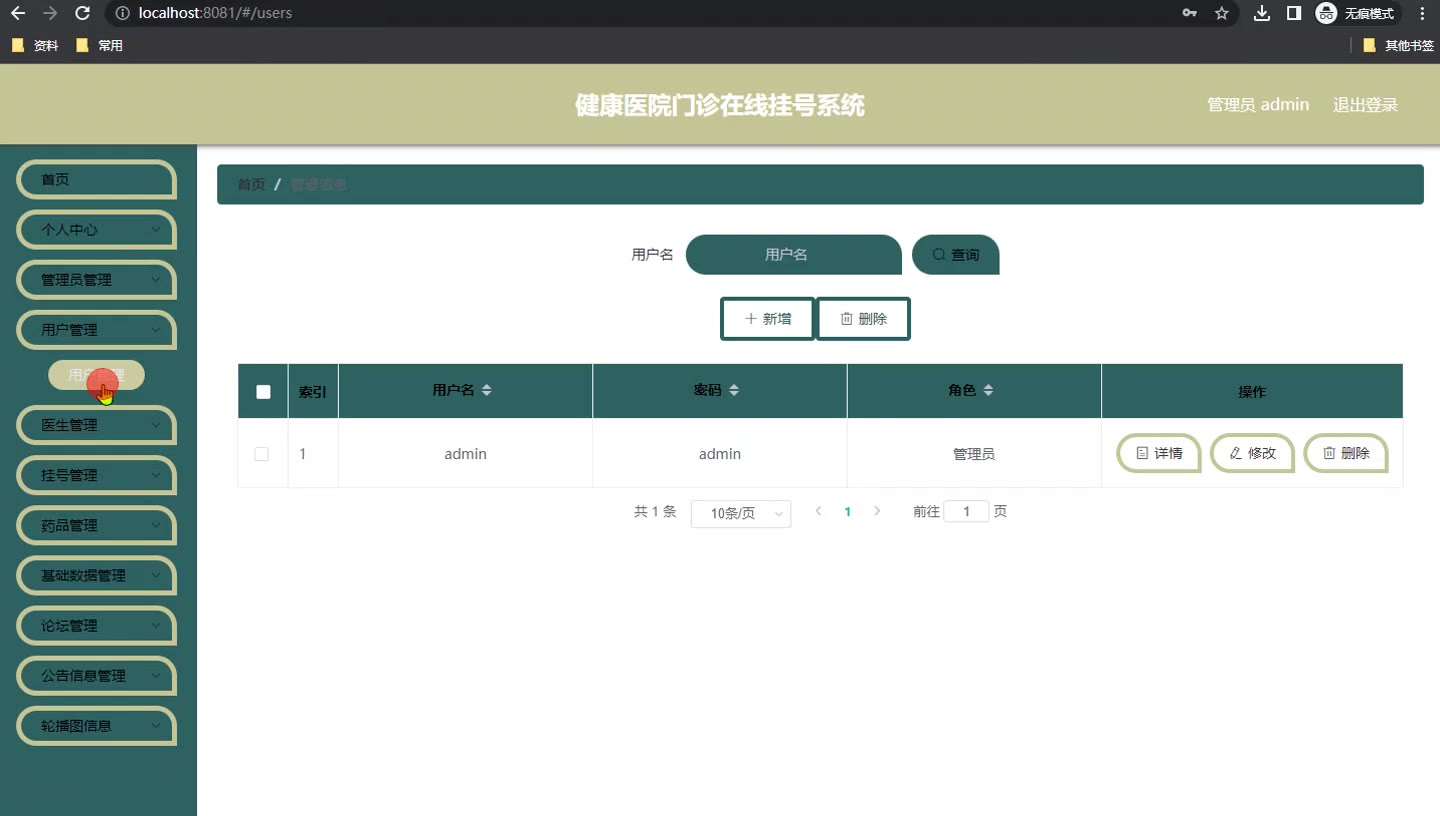Open the 10条/页 page size dropdown
This screenshot has height=816, width=1440.
point(741,513)
